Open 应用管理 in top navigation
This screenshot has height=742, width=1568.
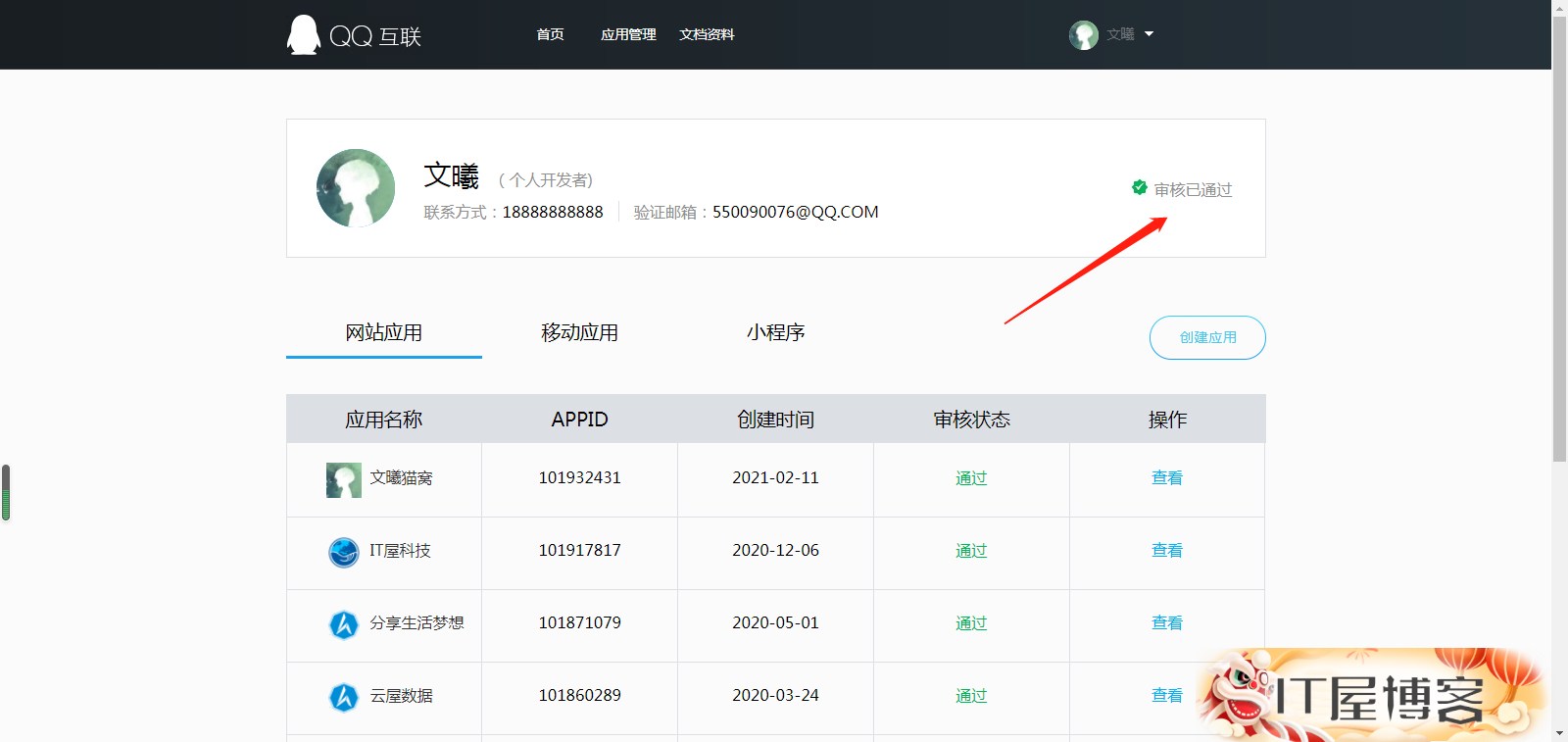point(628,34)
